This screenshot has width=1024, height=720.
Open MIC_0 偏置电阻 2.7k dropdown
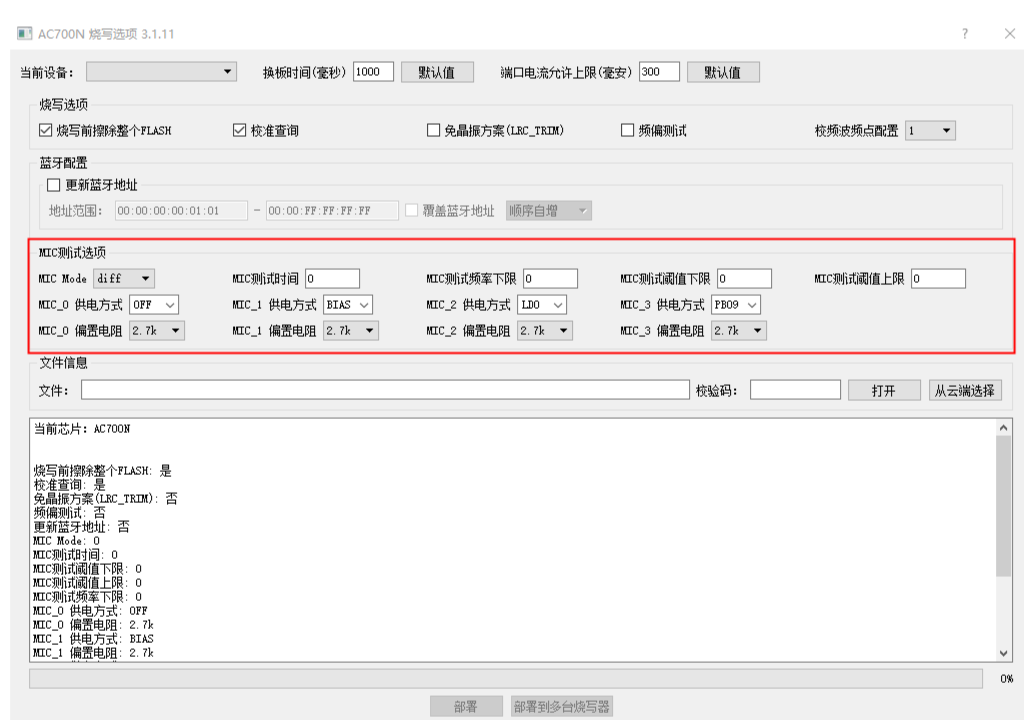[x=157, y=331]
